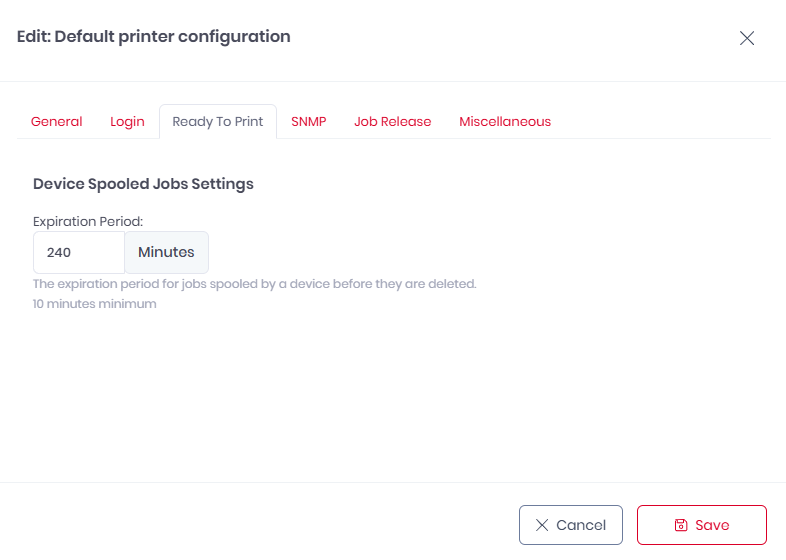Click the Device Spooled Jobs Settings heading

point(143,184)
